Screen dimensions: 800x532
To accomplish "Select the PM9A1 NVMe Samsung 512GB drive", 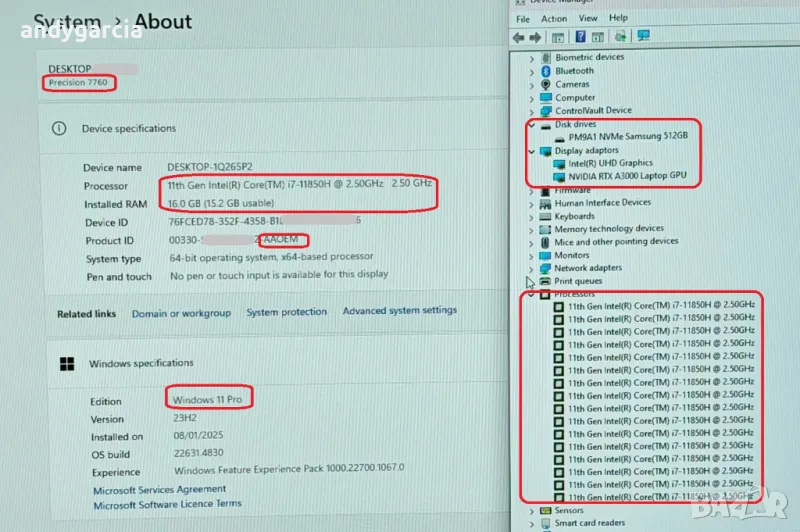I will coord(628,137).
